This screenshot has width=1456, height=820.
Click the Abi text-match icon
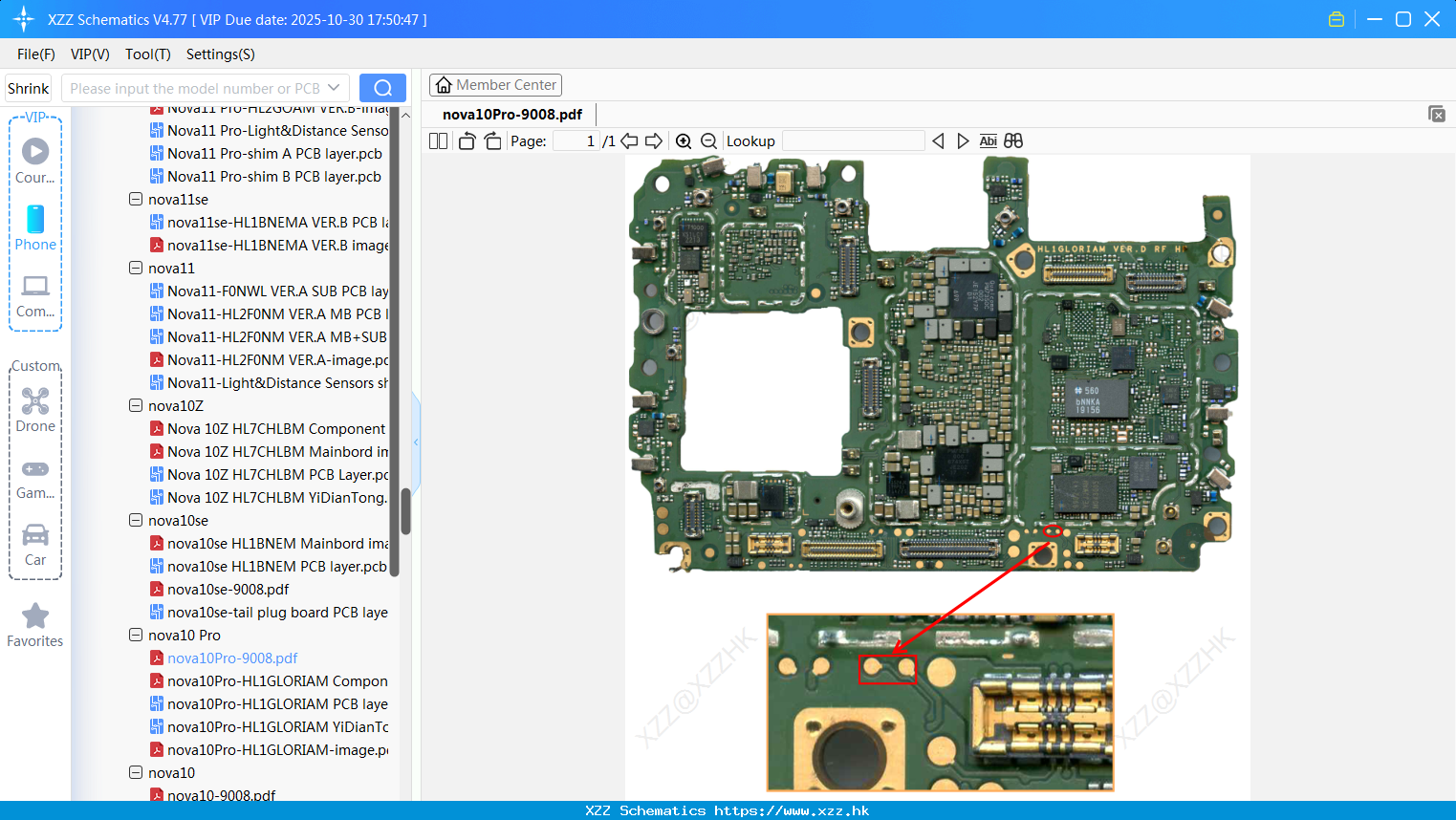click(988, 141)
